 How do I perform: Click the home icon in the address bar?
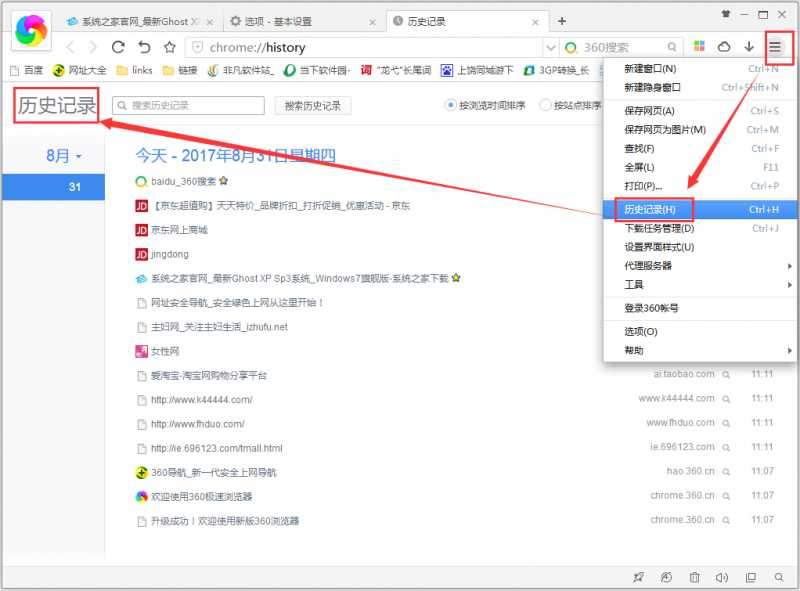pos(145,46)
